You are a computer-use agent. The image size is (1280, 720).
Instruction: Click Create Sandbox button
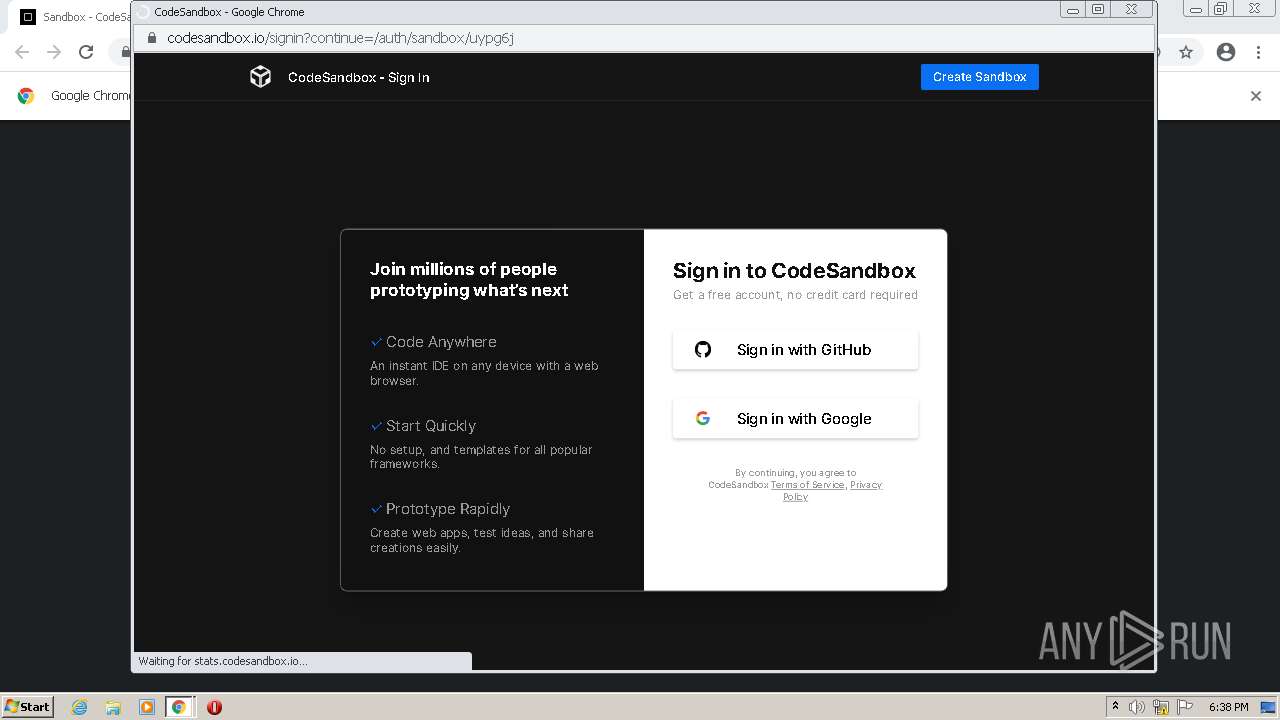[979, 77]
